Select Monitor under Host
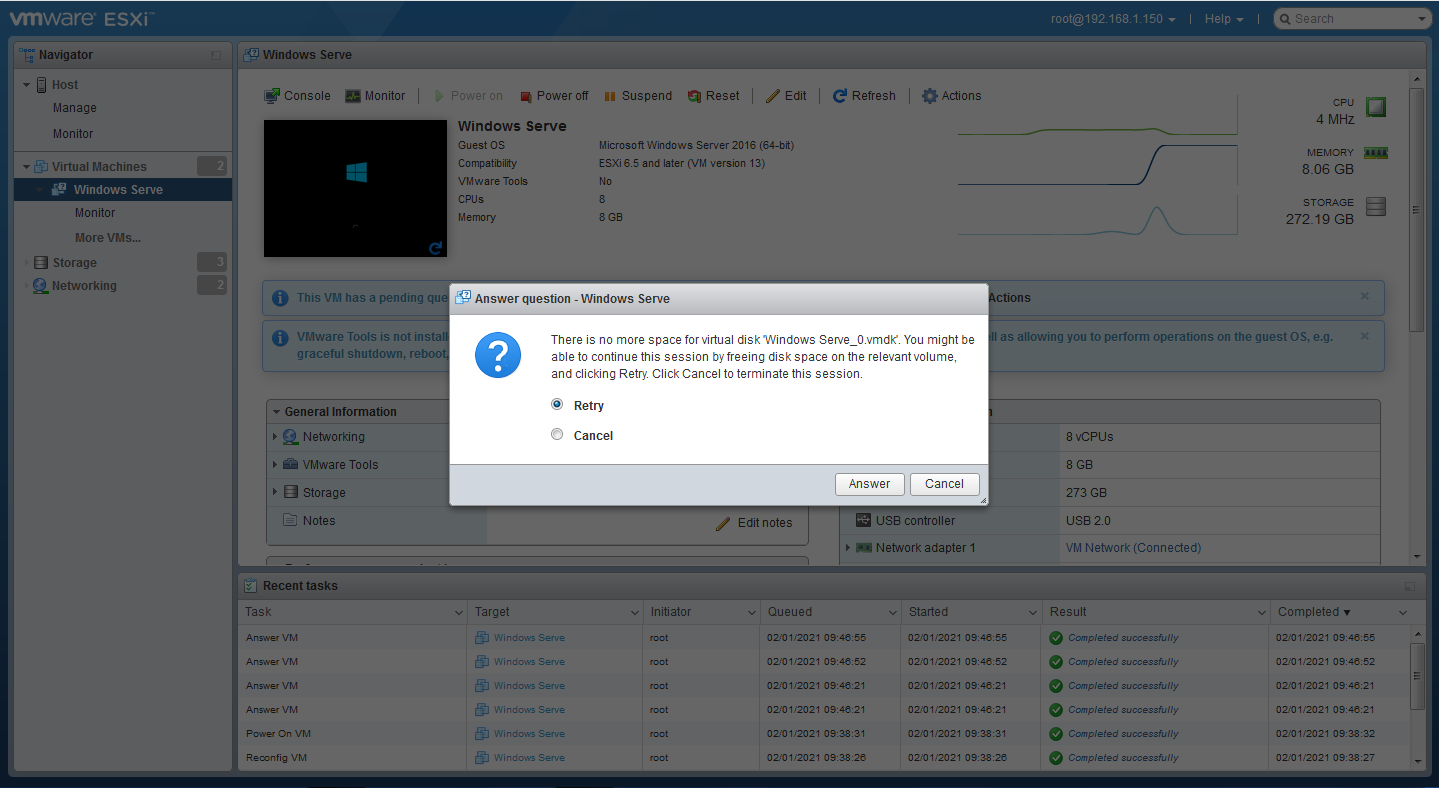Screen dimensions: 1439x788 click(73, 134)
